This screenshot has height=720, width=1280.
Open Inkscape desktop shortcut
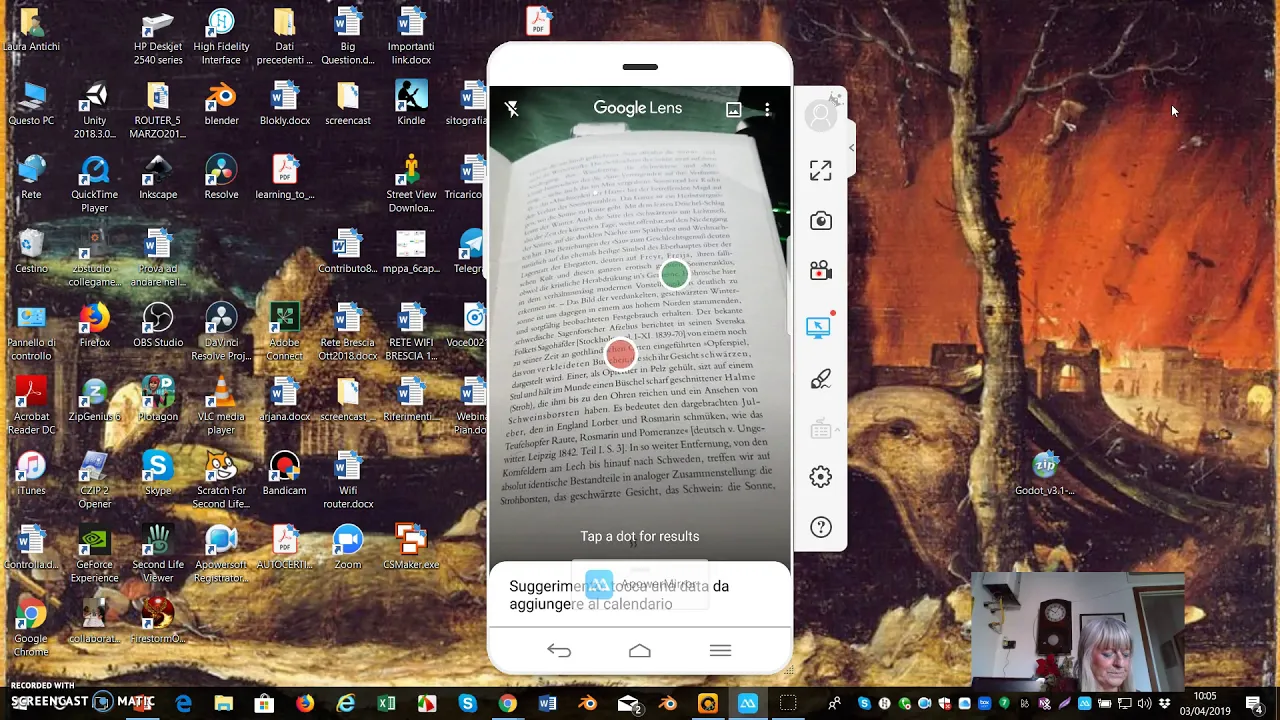pos(158,178)
